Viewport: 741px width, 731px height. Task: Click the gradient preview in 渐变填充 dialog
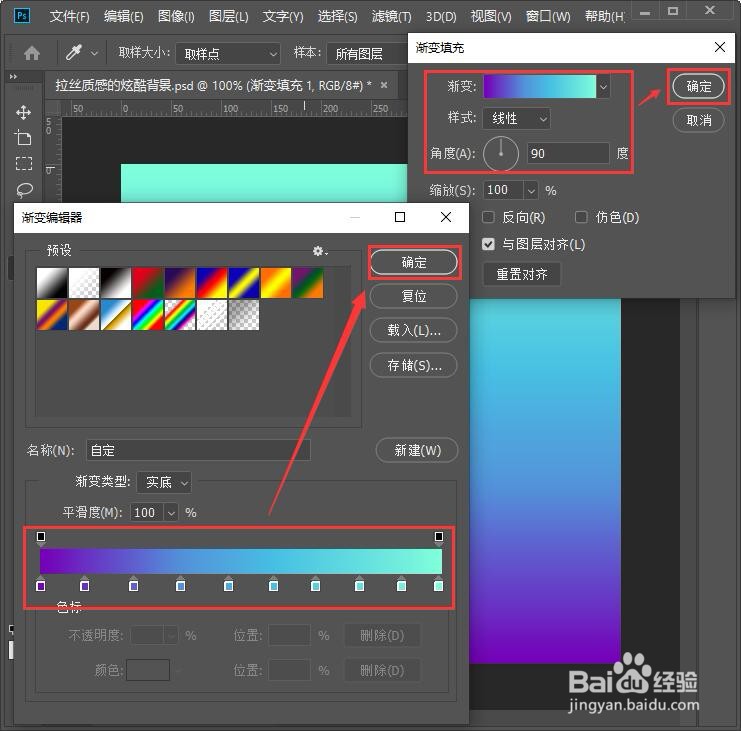pyautogui.click(x=539, y=86)
